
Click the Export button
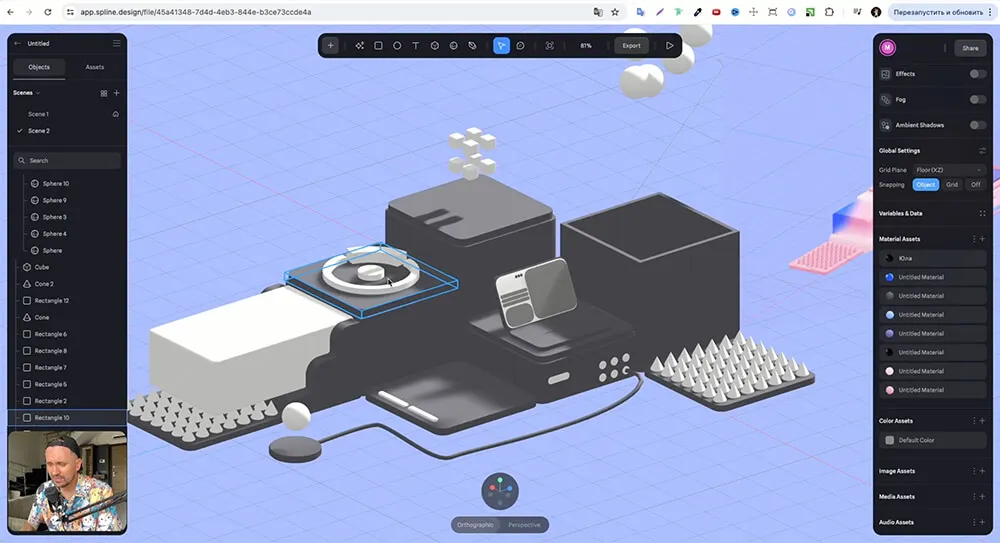click(631, 46)
